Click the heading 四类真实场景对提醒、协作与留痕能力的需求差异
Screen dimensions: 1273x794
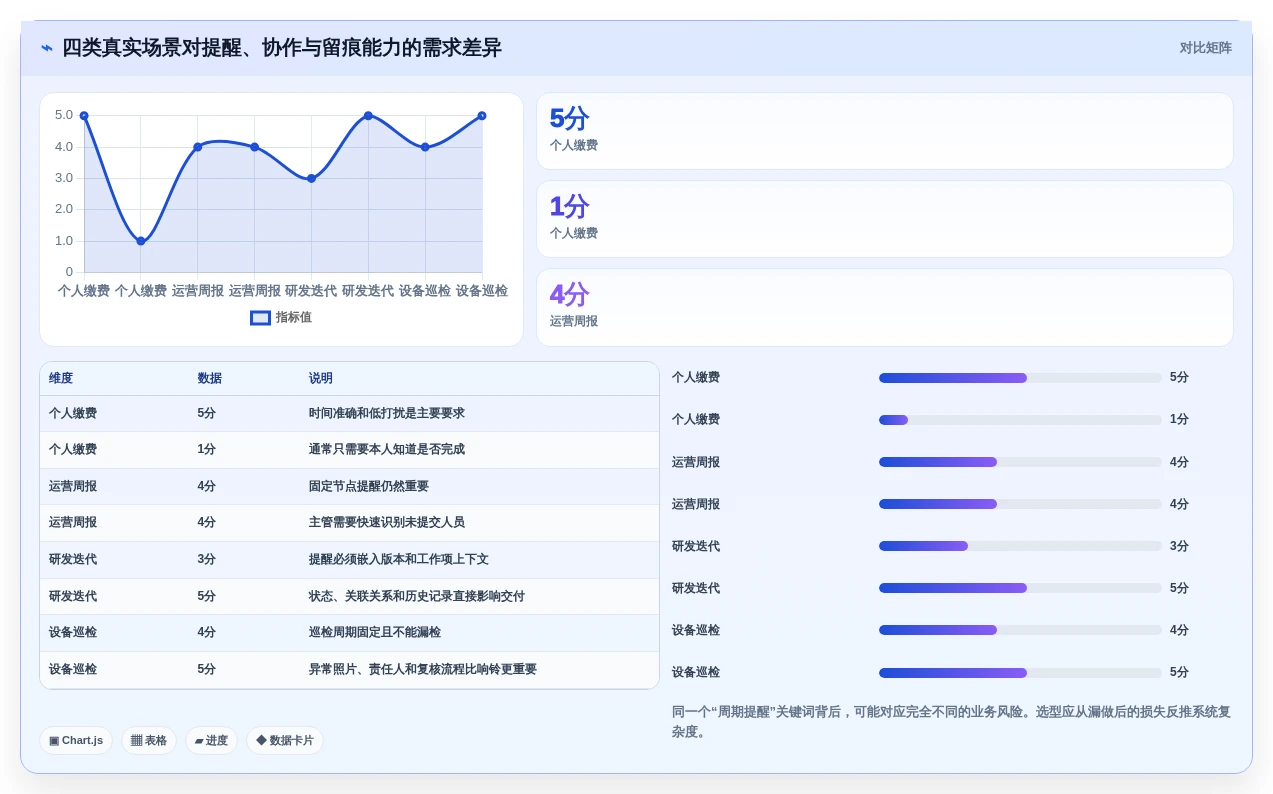pos(282,48)
